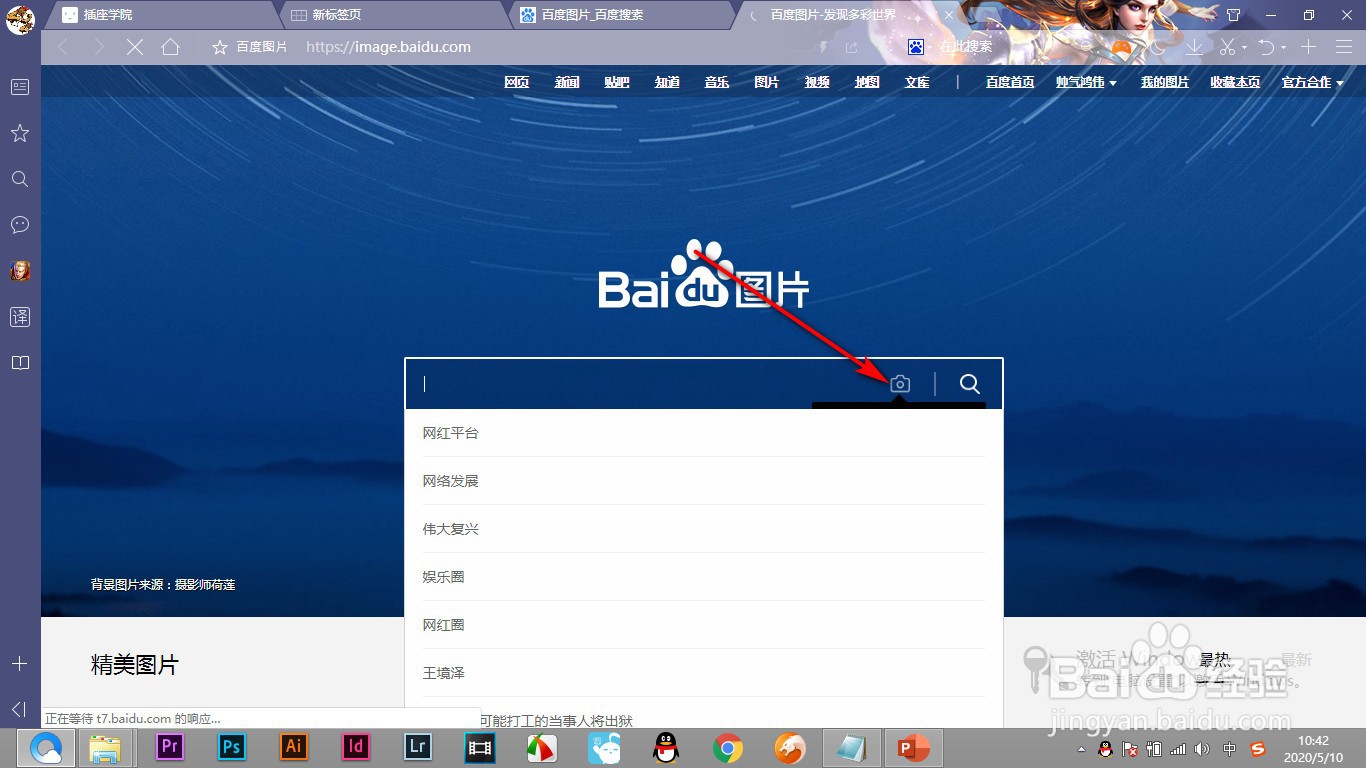Go to 百度首页 link
The height and width of the screenshot is (768, 1366).
coord(1010,82)
